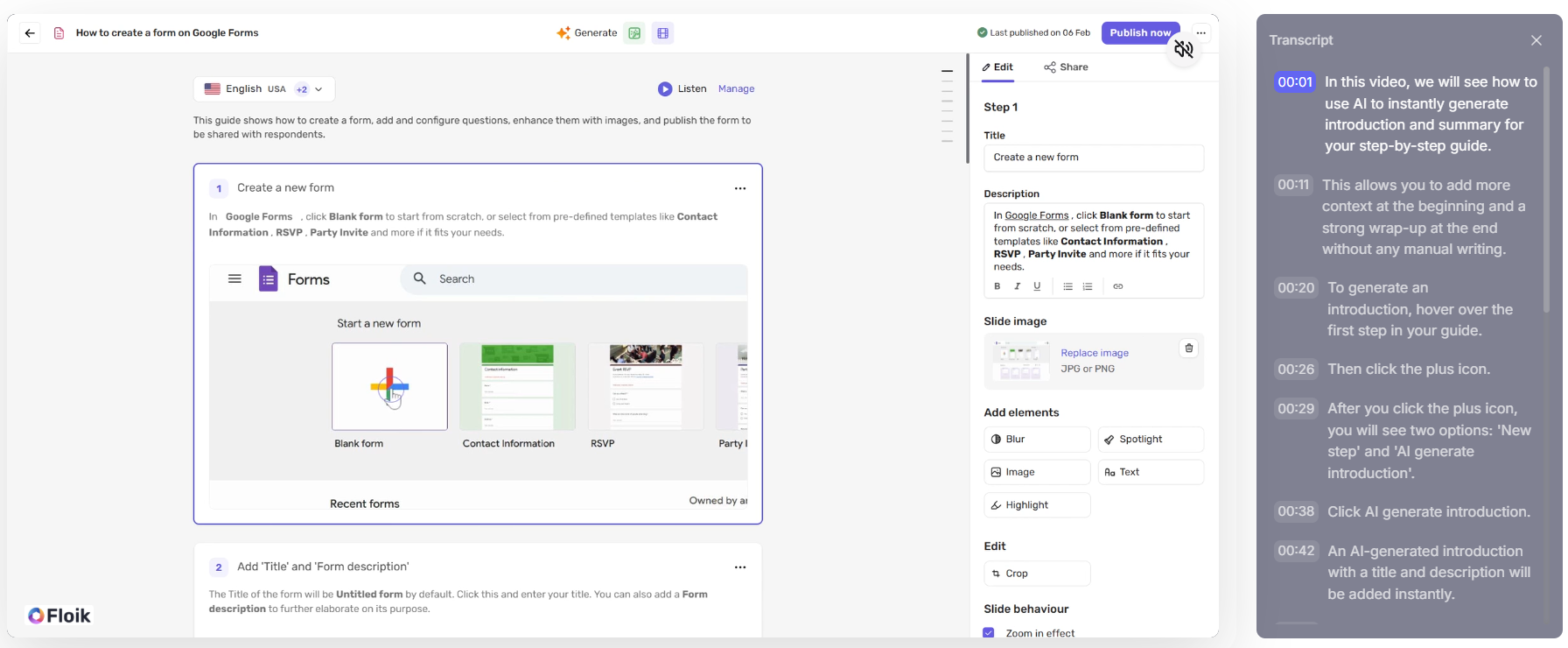Viewport: 1568px width, 648px height.
Task: Jump to transcript timestamp 00:20
Action: point(1296,288)
